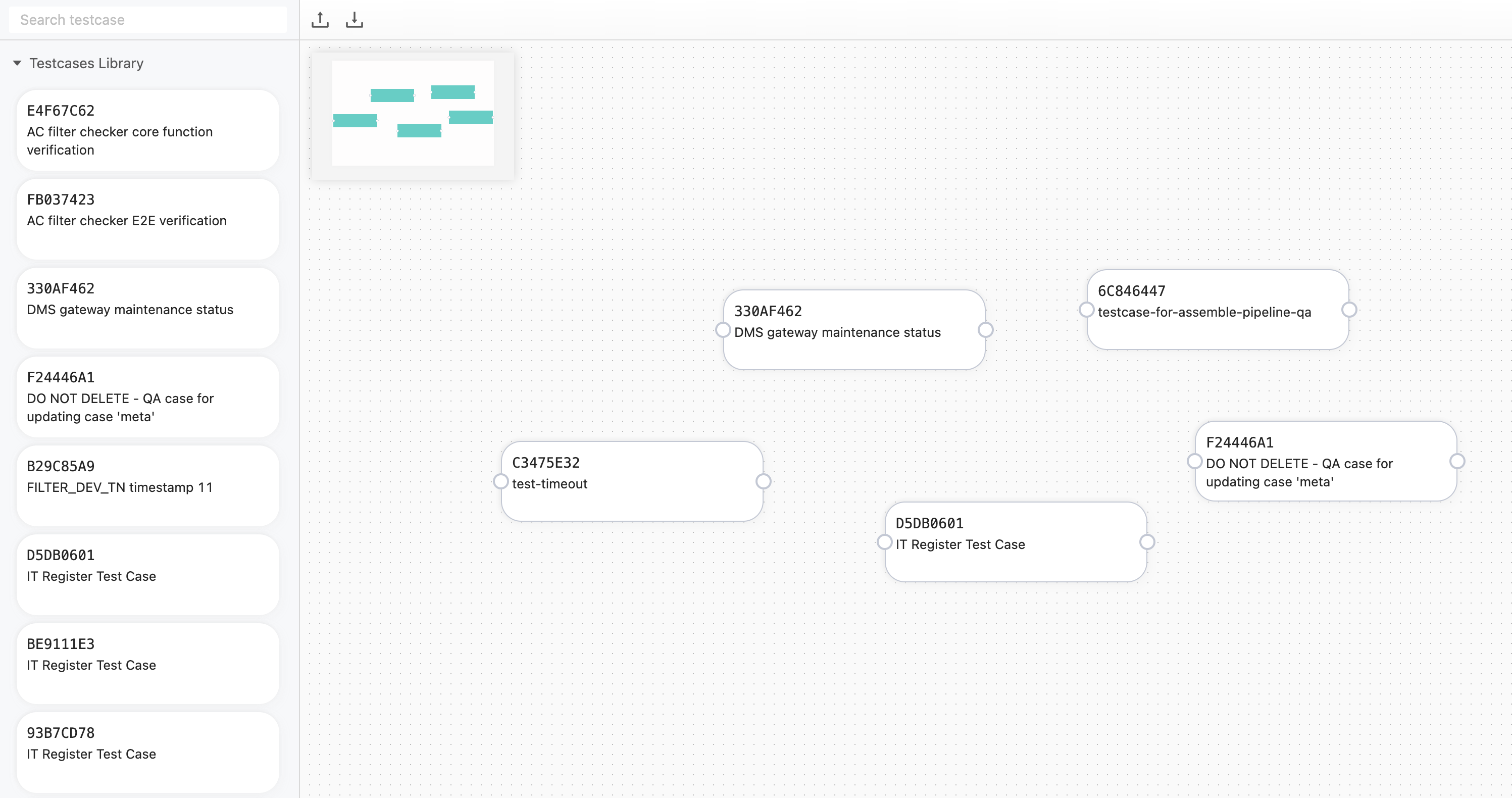Select library card D5DB0601 IT Register Test Case
This screenshot has width=1512, height=798.
pos(148,575)
